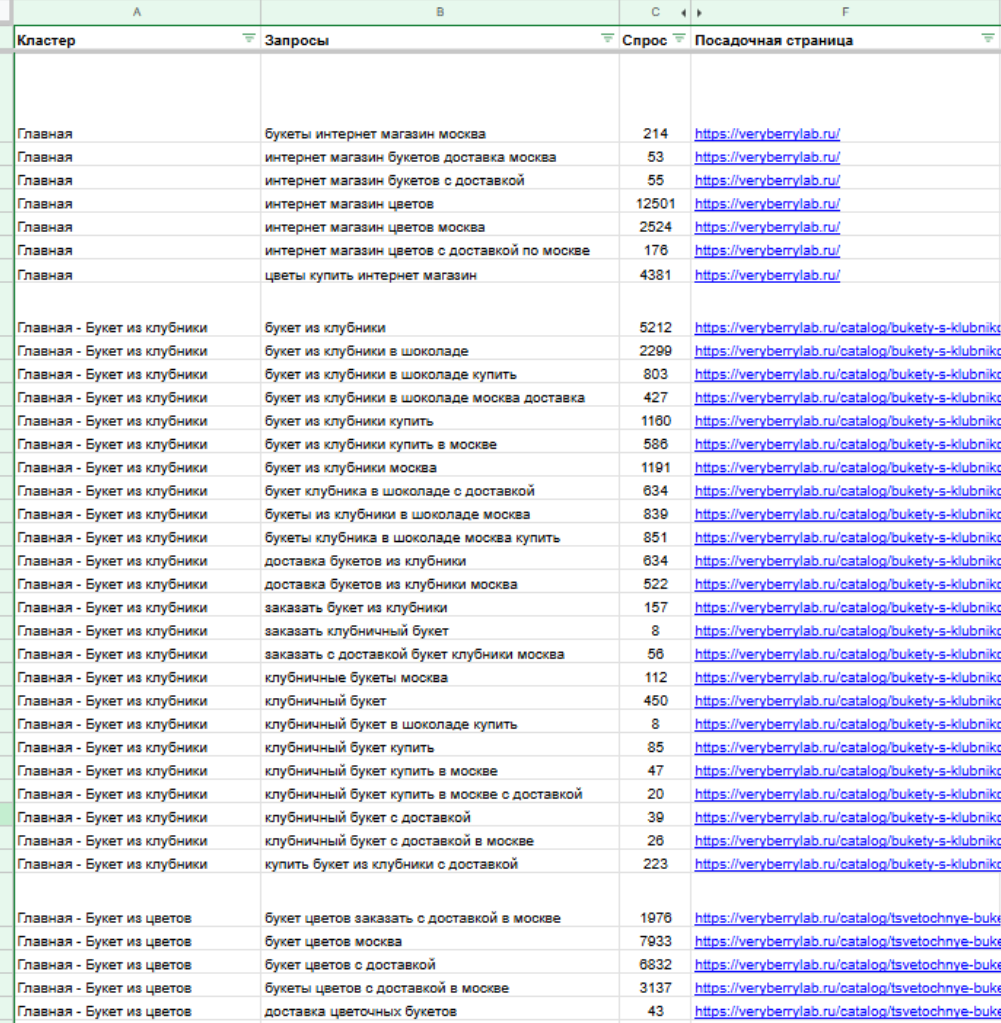Select the header cell "Кластер"
The image size is (1001, 1023).
pyautogui.click(x=137, y=40)
